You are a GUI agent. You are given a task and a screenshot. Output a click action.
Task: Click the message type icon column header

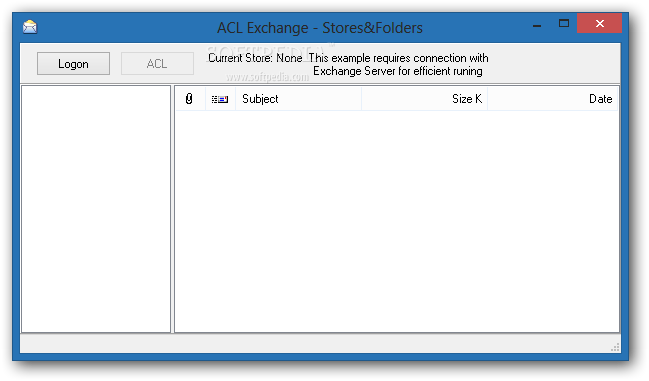click(x=220, y=99)
